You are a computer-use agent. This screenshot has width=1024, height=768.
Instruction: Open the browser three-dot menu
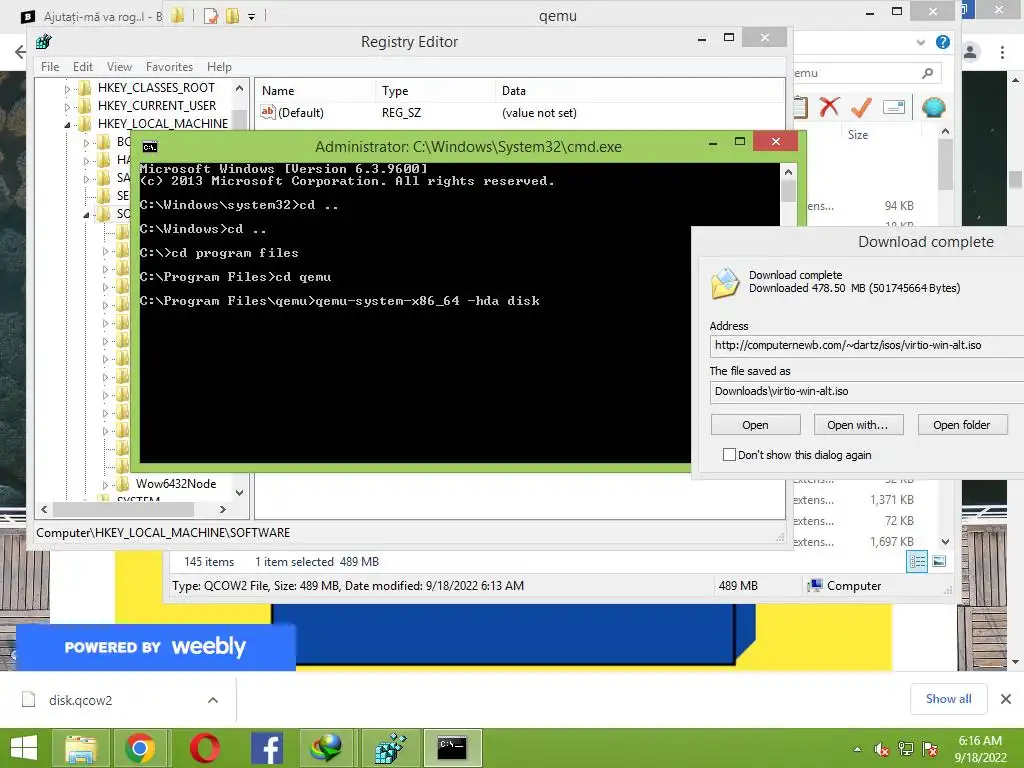1002,52
